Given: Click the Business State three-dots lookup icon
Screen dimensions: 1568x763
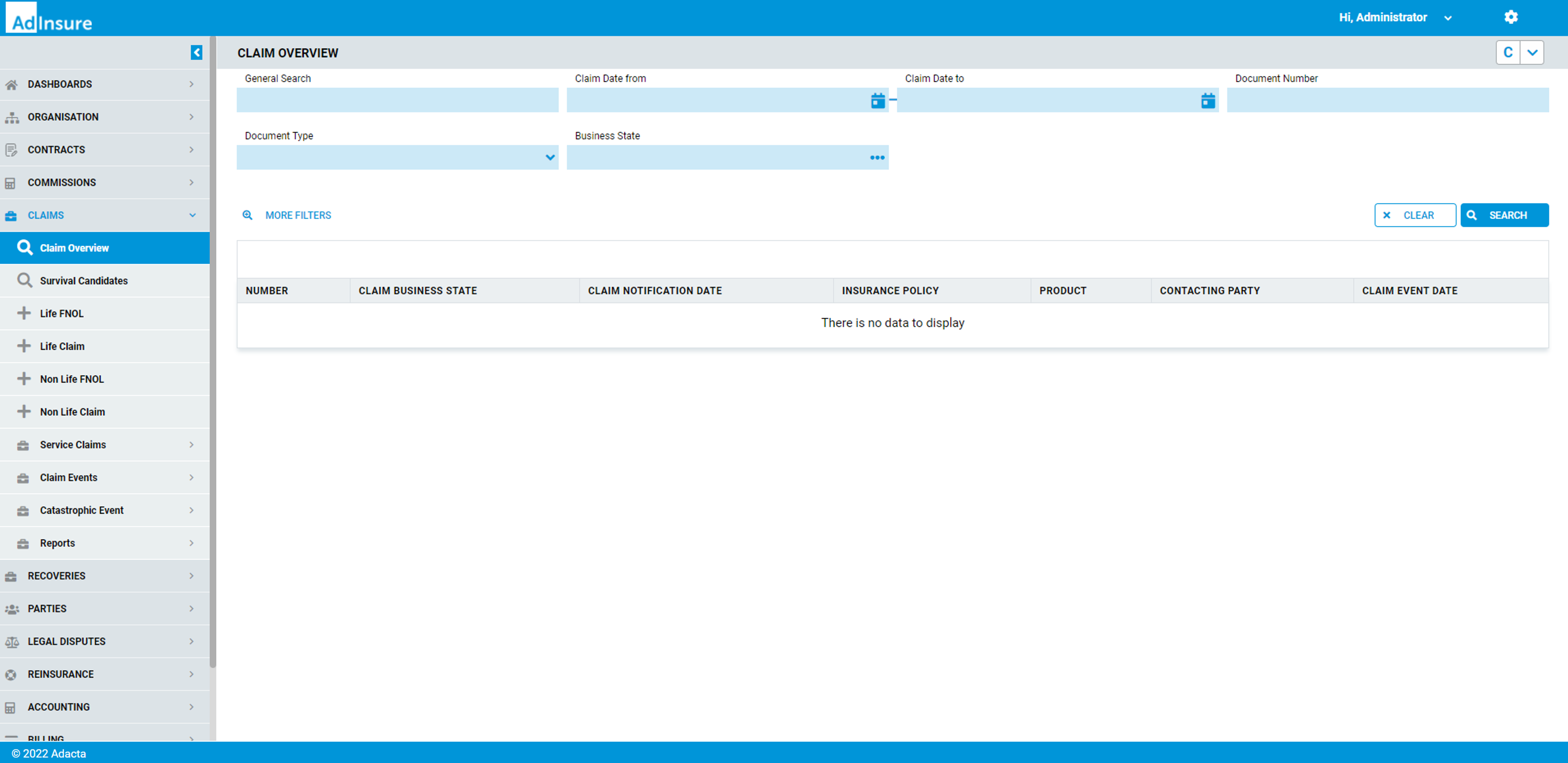Looking at the screenshot, I should point(876,158).
